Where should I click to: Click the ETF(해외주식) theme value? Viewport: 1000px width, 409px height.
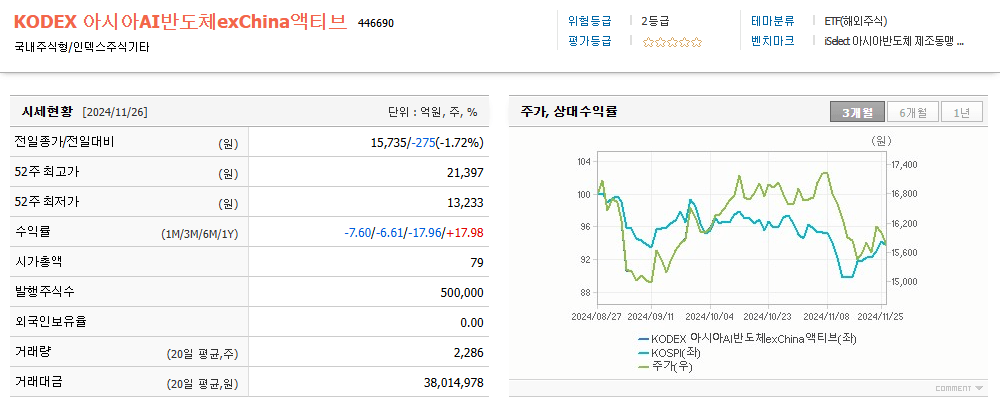pyautogui.click(x=855, y=20)
